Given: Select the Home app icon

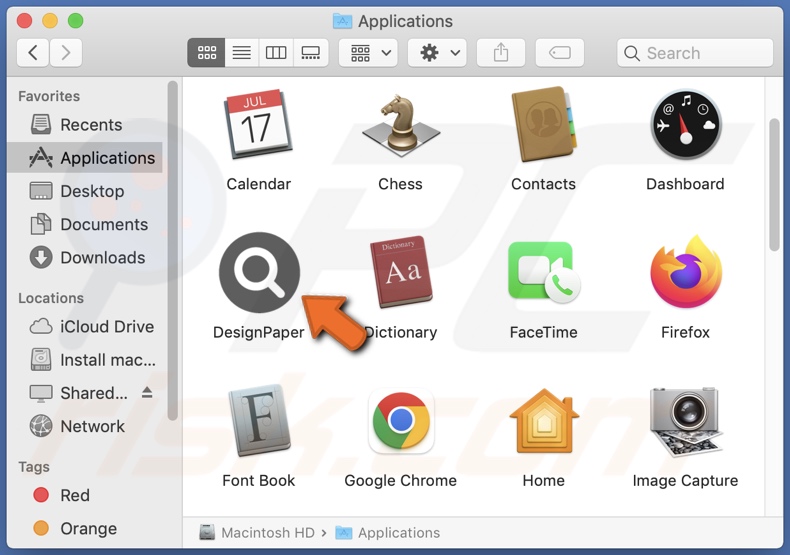Looking at the screenshot, I should [544, 421].
